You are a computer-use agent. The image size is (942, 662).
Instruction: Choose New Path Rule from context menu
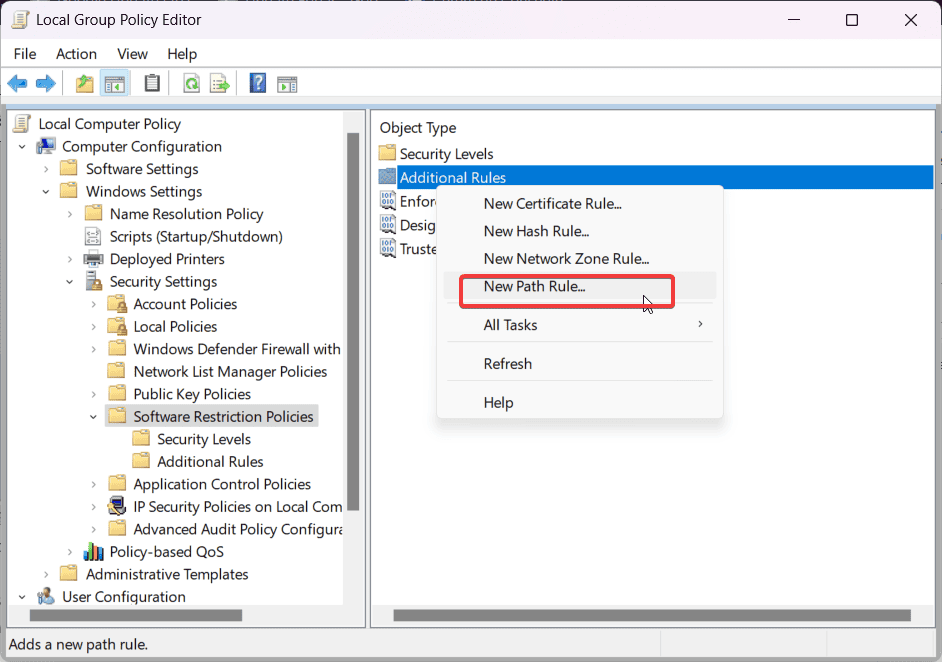point(579,287)
